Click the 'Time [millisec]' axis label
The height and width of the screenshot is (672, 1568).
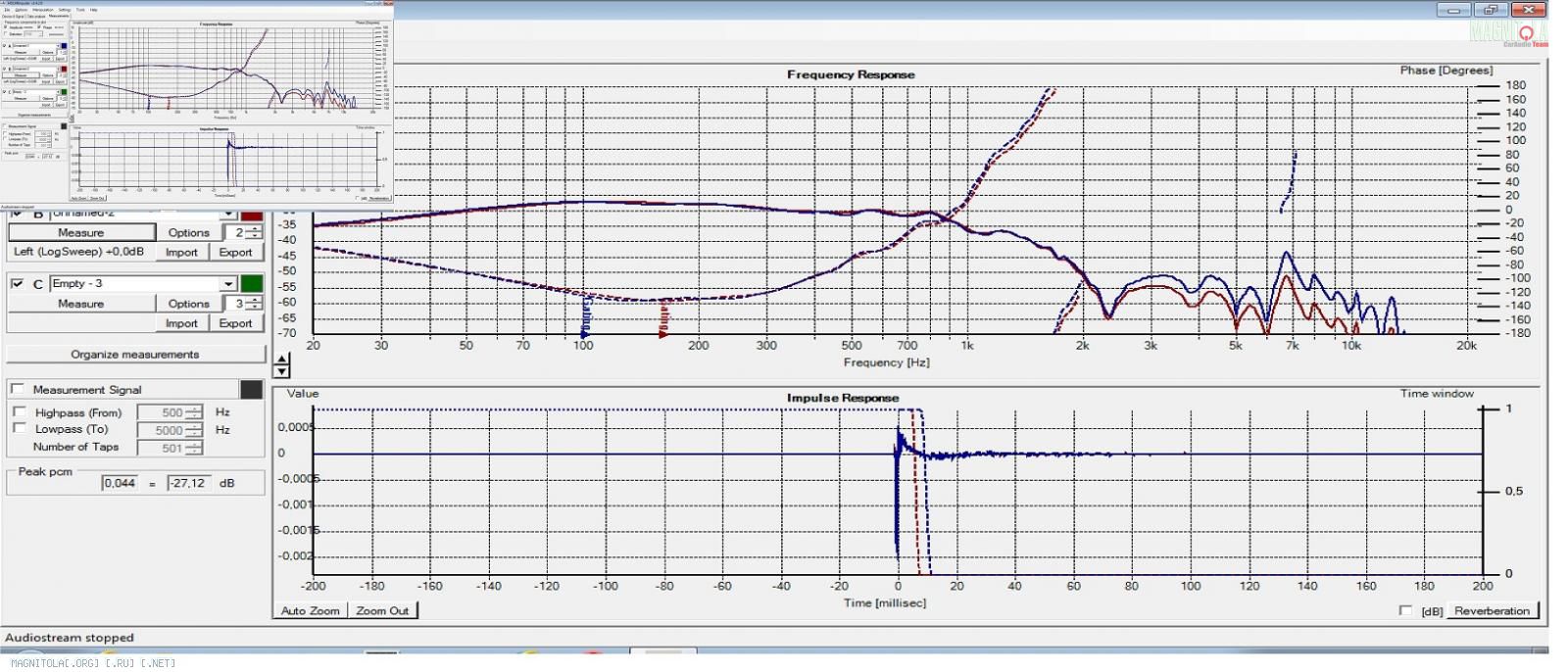point(885,603)
